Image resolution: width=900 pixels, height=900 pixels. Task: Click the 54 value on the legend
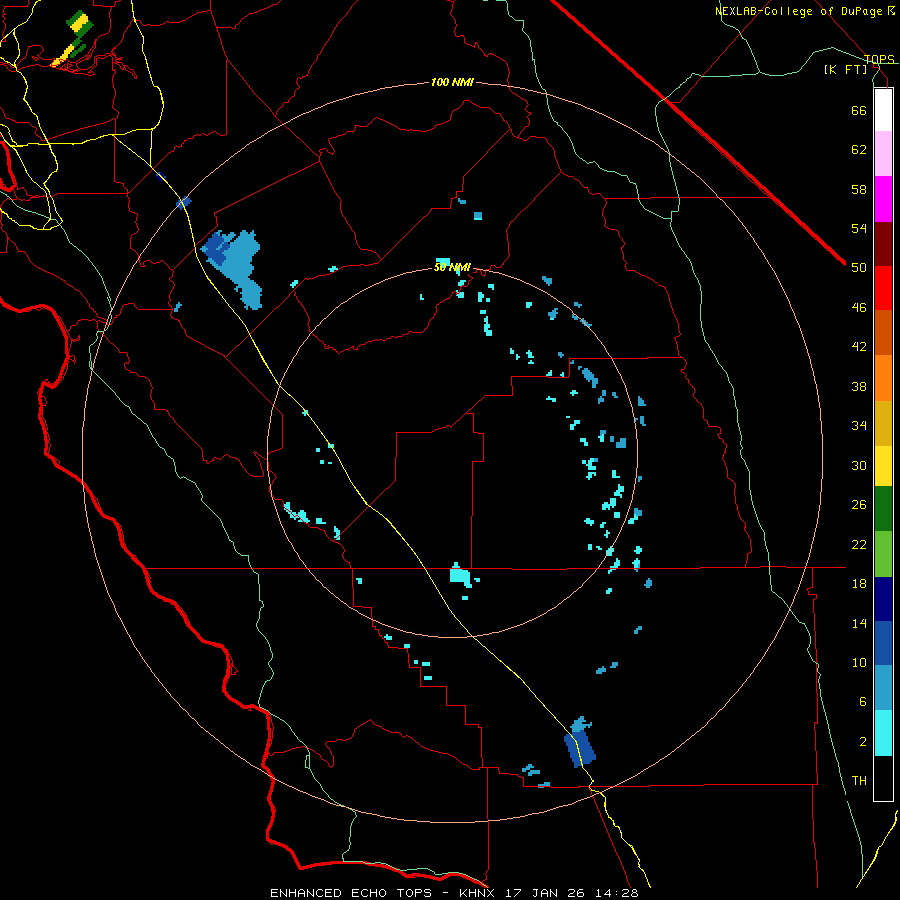point(859,228)
